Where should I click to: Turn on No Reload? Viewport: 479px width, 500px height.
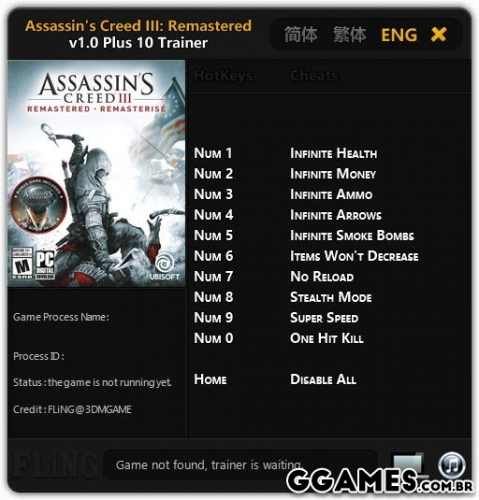pyautogui.click(x=322, y=277)
